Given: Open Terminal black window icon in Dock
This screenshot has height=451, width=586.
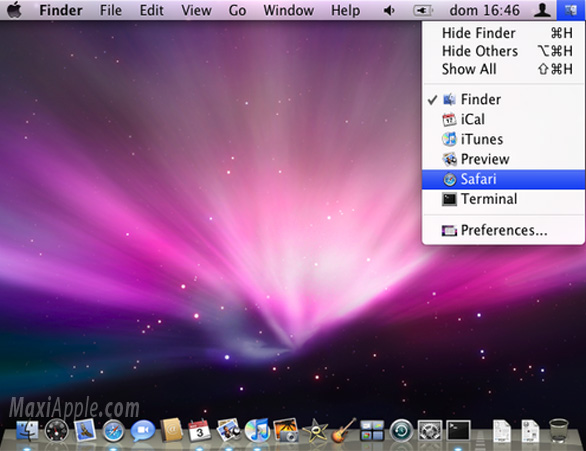Looking at the screenshot, I should pyautogui.click(x=459, y=430).
